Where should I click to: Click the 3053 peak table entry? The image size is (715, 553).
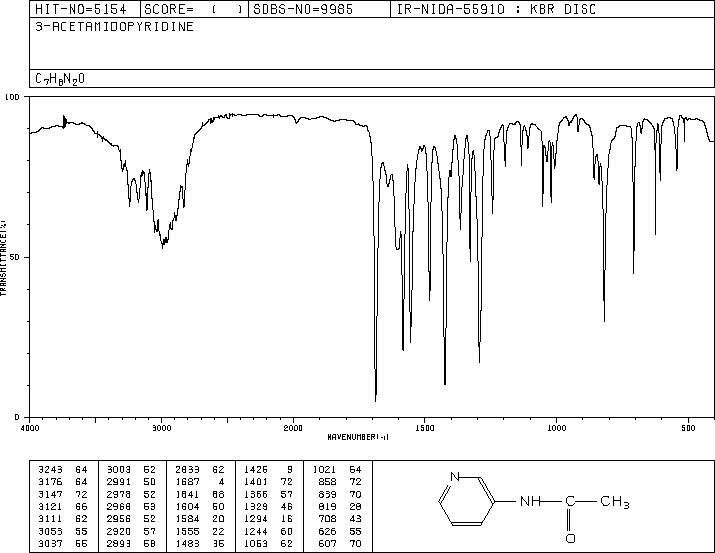coord(63,531)
